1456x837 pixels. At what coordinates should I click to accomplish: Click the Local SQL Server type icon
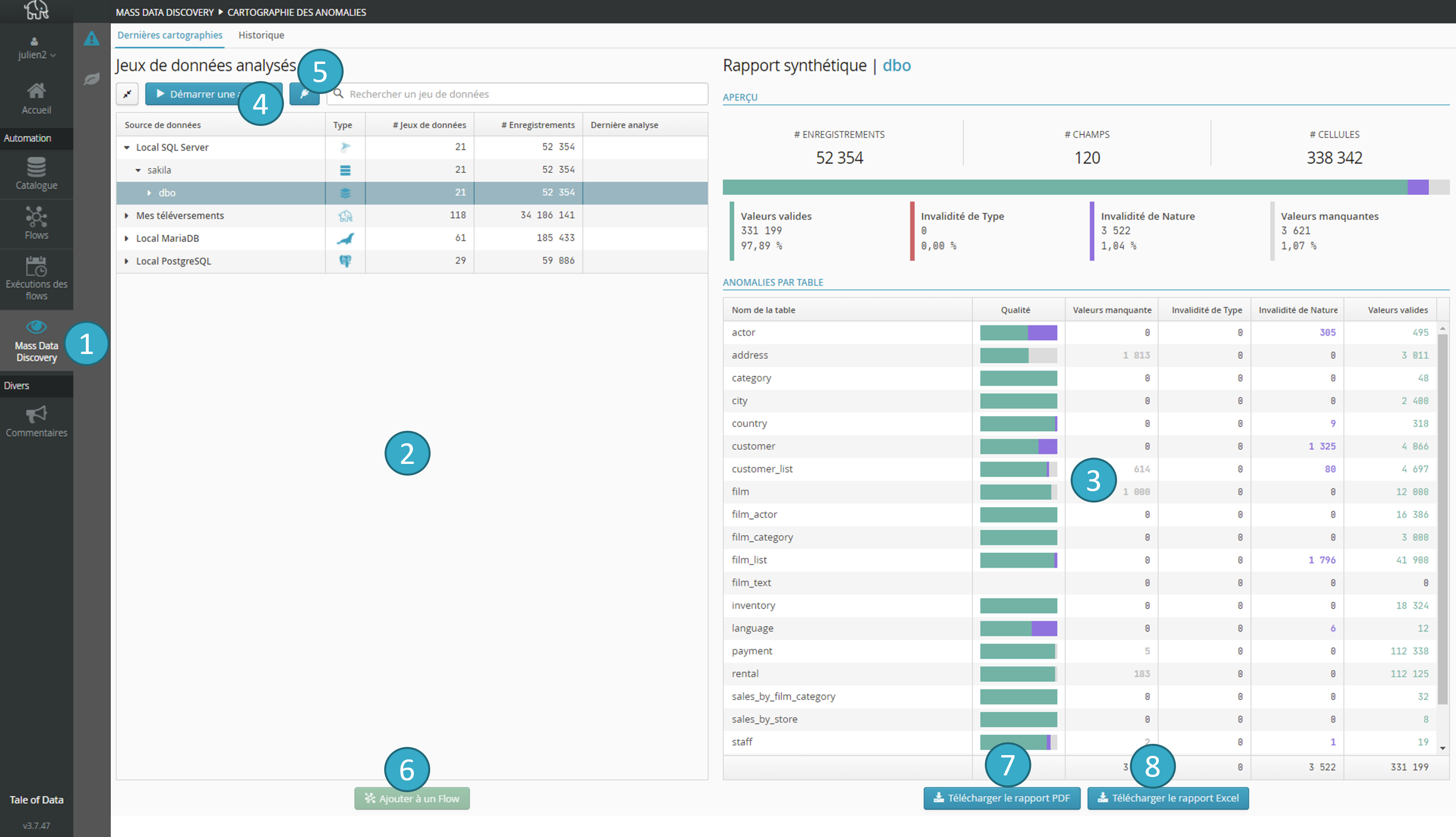tap(345, 147)
